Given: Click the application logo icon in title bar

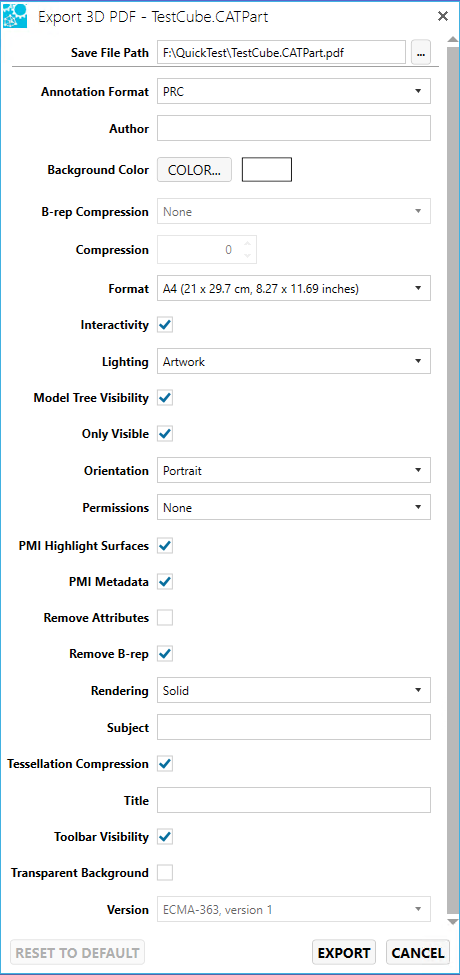Looking at the screenshot, I should pos(15,16).
